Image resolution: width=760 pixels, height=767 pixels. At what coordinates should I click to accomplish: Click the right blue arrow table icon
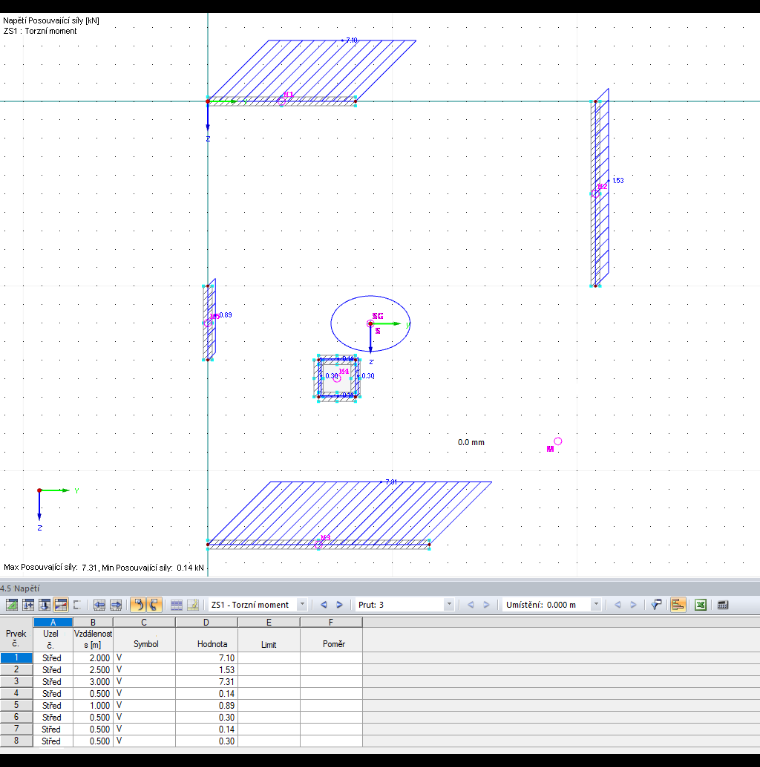pos(116,605)
